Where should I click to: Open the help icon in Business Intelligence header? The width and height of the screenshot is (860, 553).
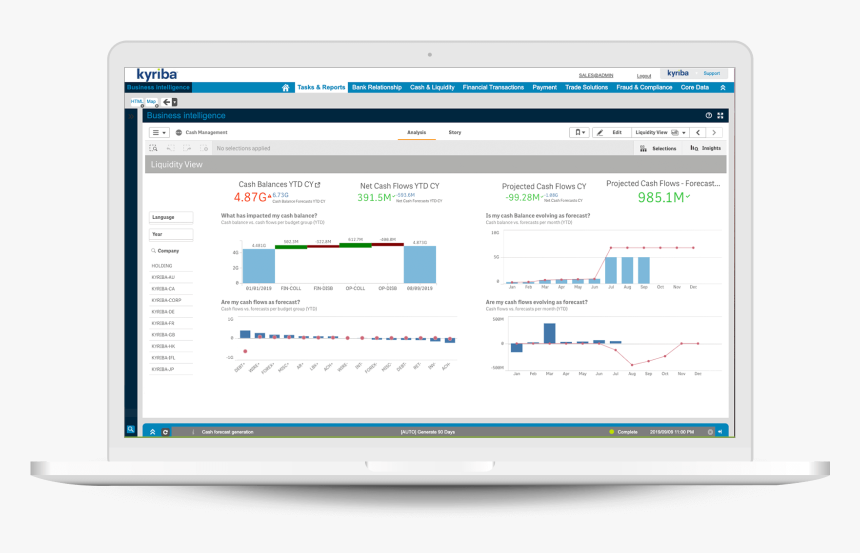(x=709, y=116)
